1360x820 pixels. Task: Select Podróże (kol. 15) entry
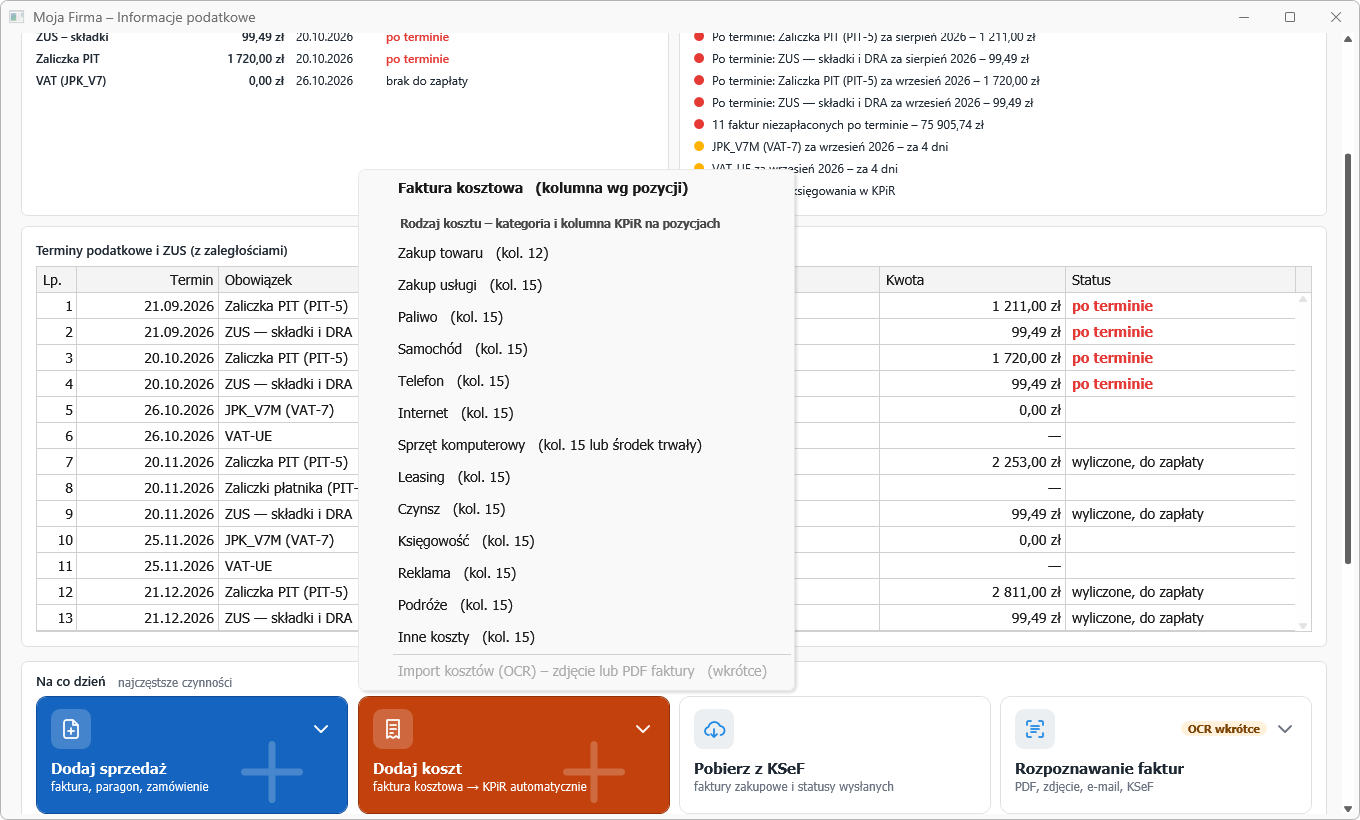tap(576, 605)
